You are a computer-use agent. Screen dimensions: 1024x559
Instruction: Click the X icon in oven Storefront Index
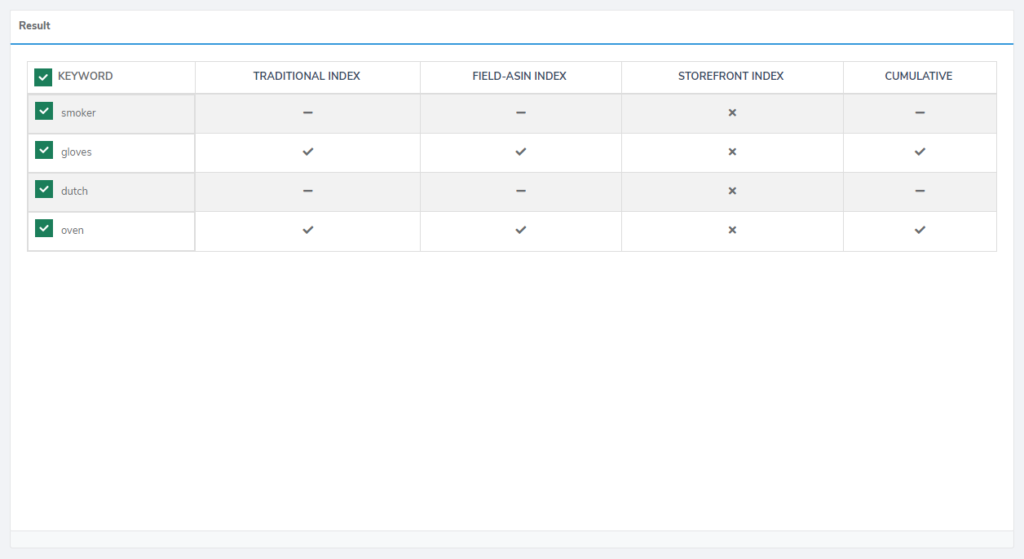point(732,230)
